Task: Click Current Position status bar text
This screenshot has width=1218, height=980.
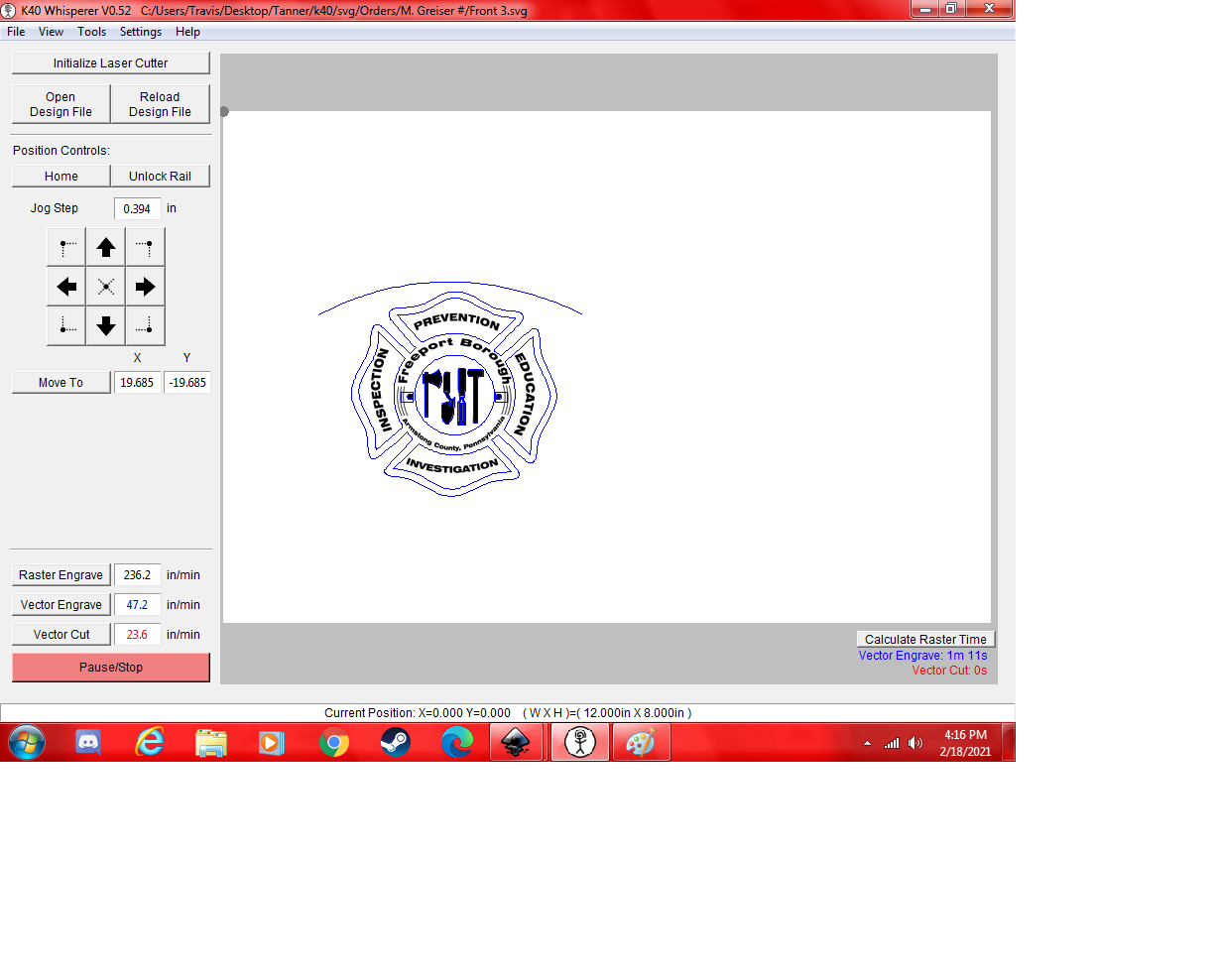Action: click(508, 712)
